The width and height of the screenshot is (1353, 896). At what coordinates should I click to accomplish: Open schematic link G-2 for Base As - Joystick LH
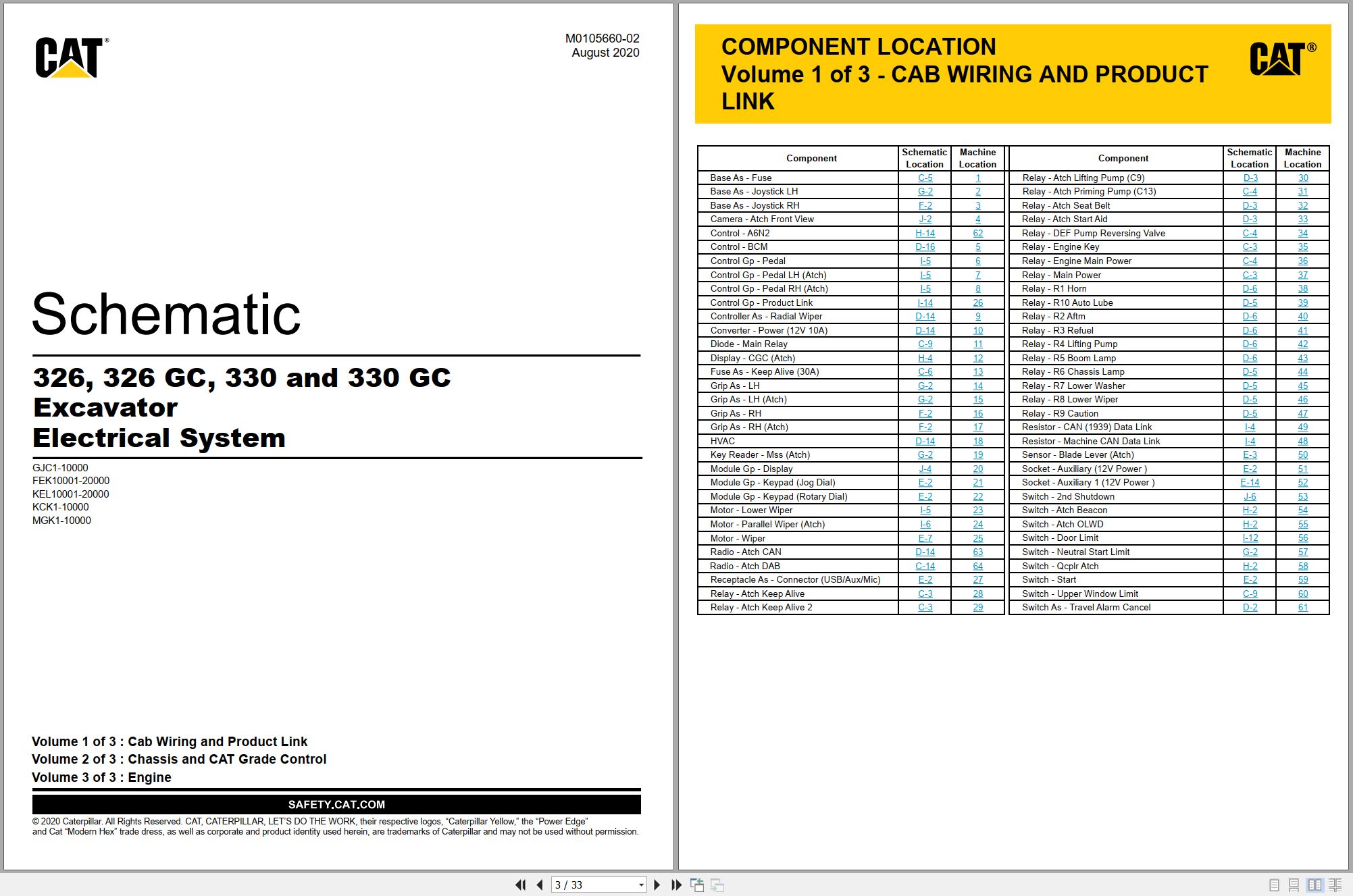(x=925, y=192)
